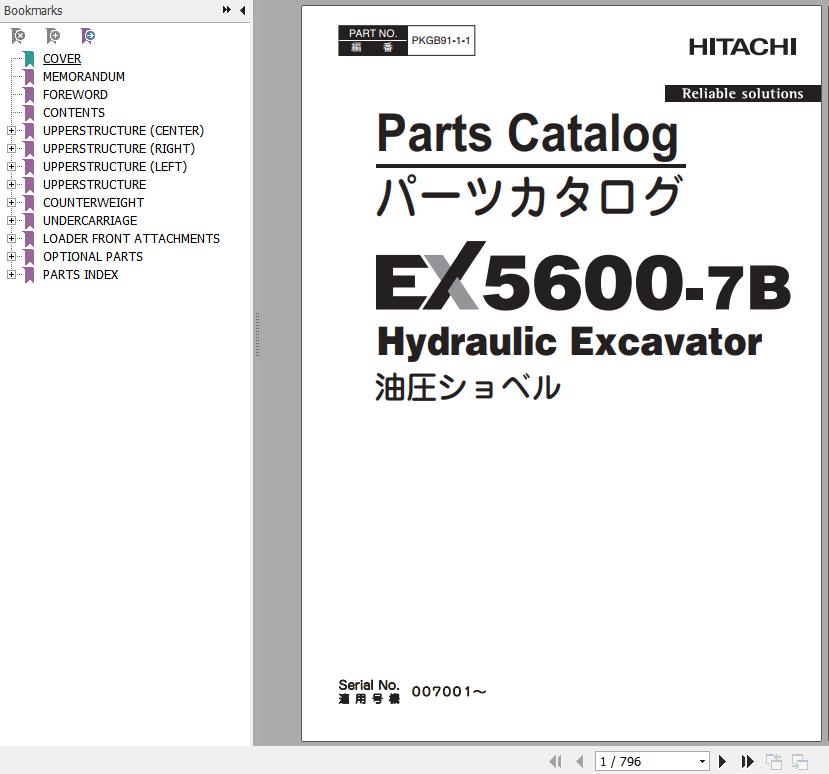The height and width of the screenshot is (774, 829).
Task: Go to the previous page
Action: (x=580, y=761)
